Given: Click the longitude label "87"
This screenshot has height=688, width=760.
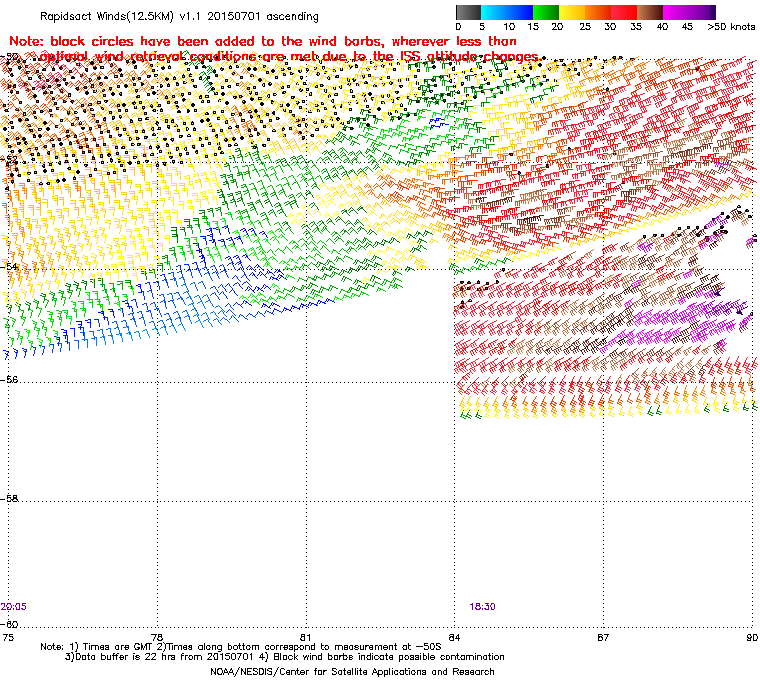Looking at the screenshot, I should tap(603, 637).
